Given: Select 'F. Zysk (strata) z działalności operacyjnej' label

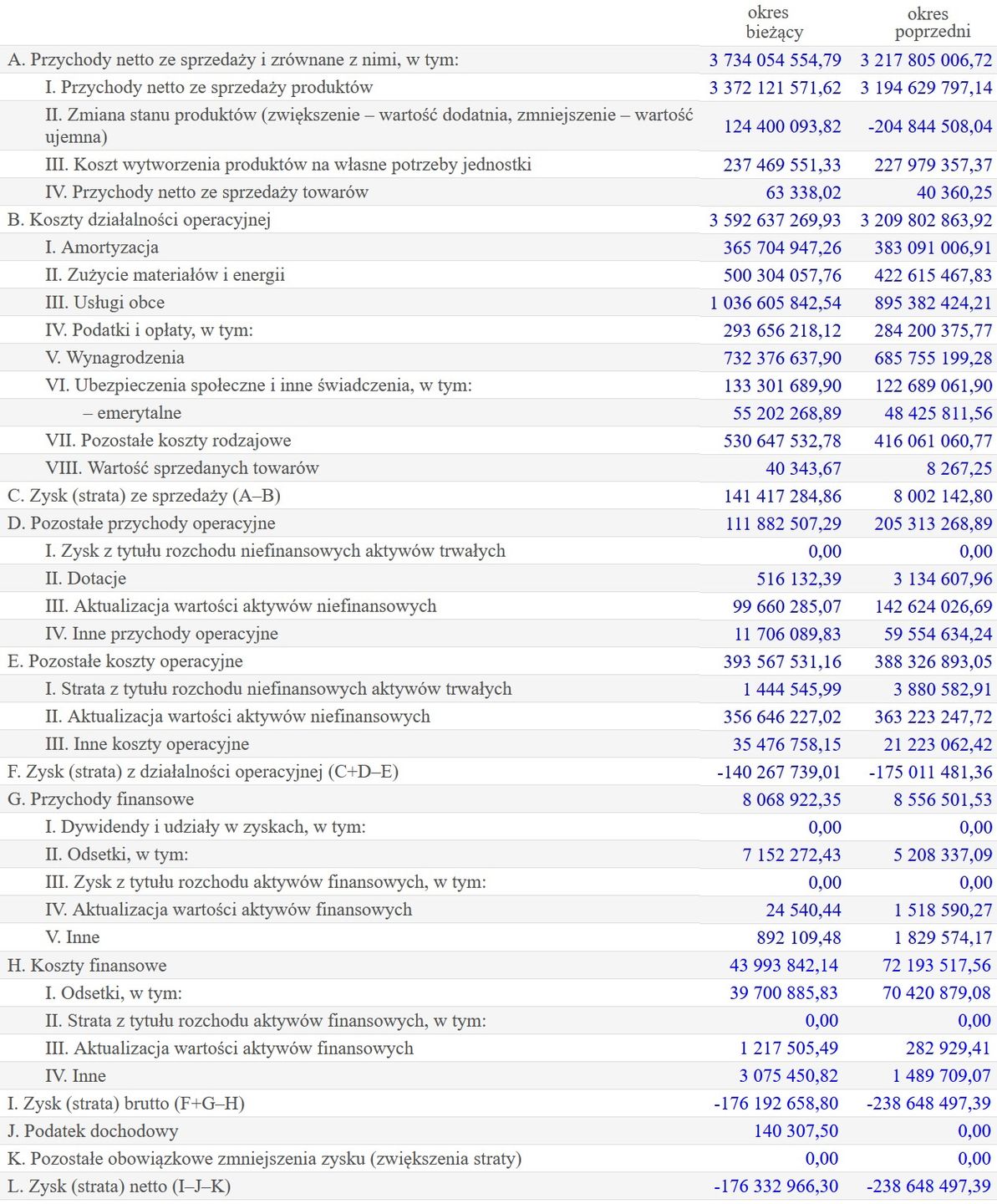Looking at the screenshot, I should point(203,771).
